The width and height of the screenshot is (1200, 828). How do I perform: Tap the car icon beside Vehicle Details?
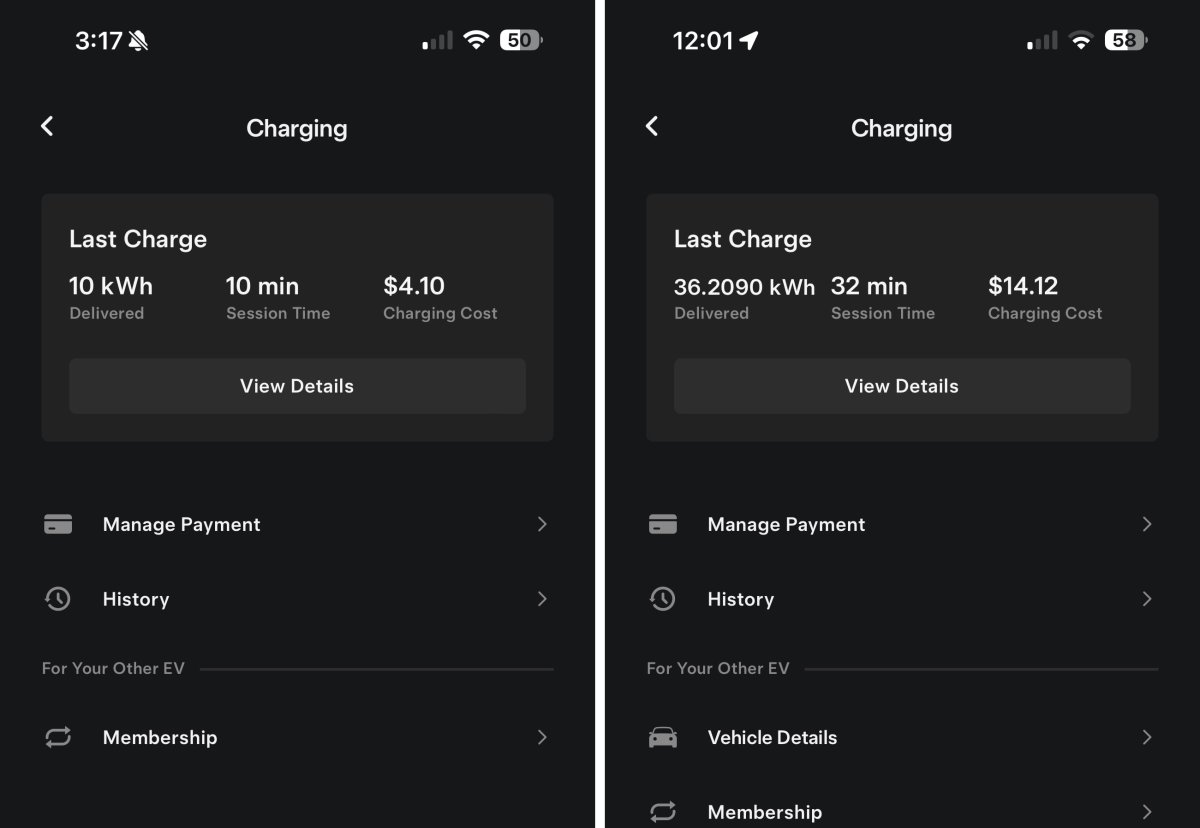(x=663, y=737)
